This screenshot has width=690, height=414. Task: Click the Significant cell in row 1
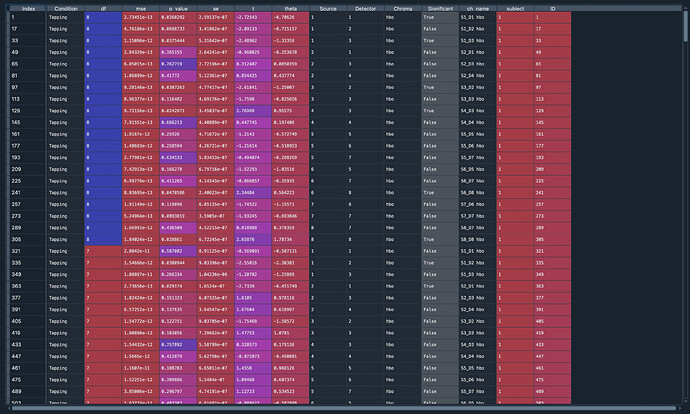(440, 17)
